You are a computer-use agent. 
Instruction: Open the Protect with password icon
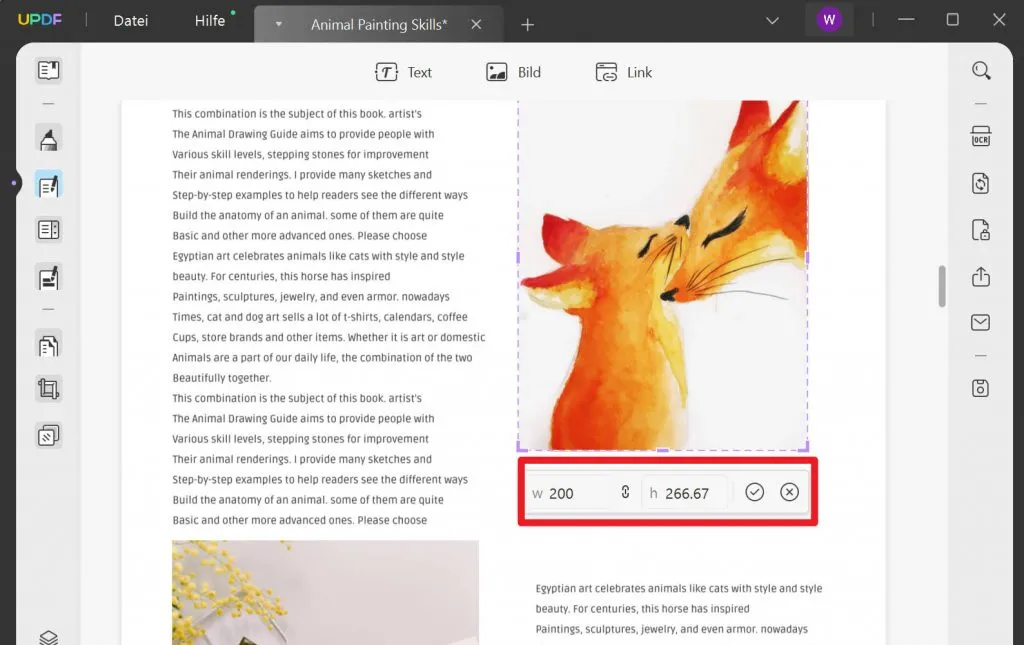click(980, 230)
